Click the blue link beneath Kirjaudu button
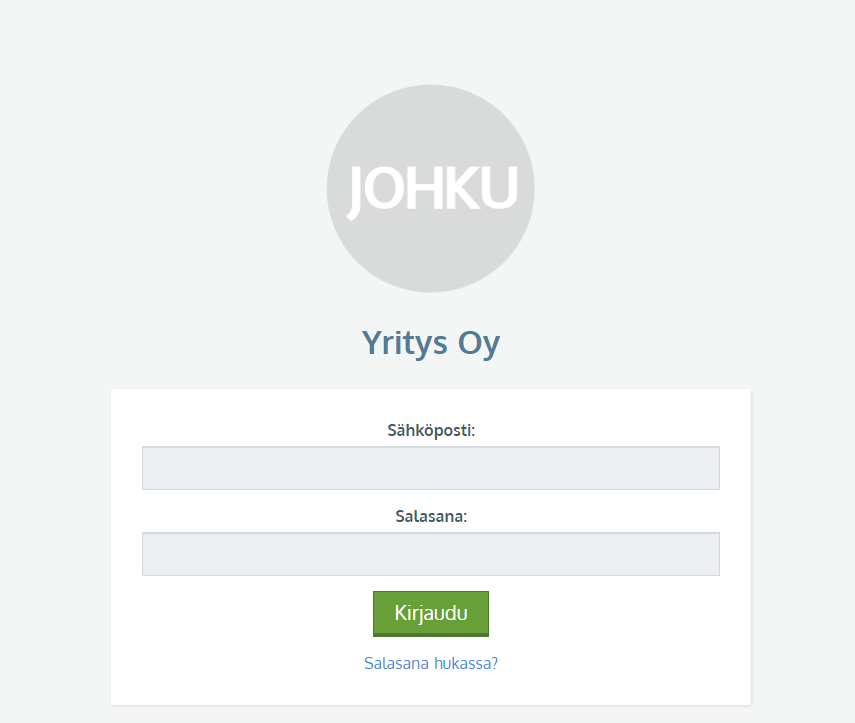This screenshot has height=723, width=855. (x=431, y=663)
